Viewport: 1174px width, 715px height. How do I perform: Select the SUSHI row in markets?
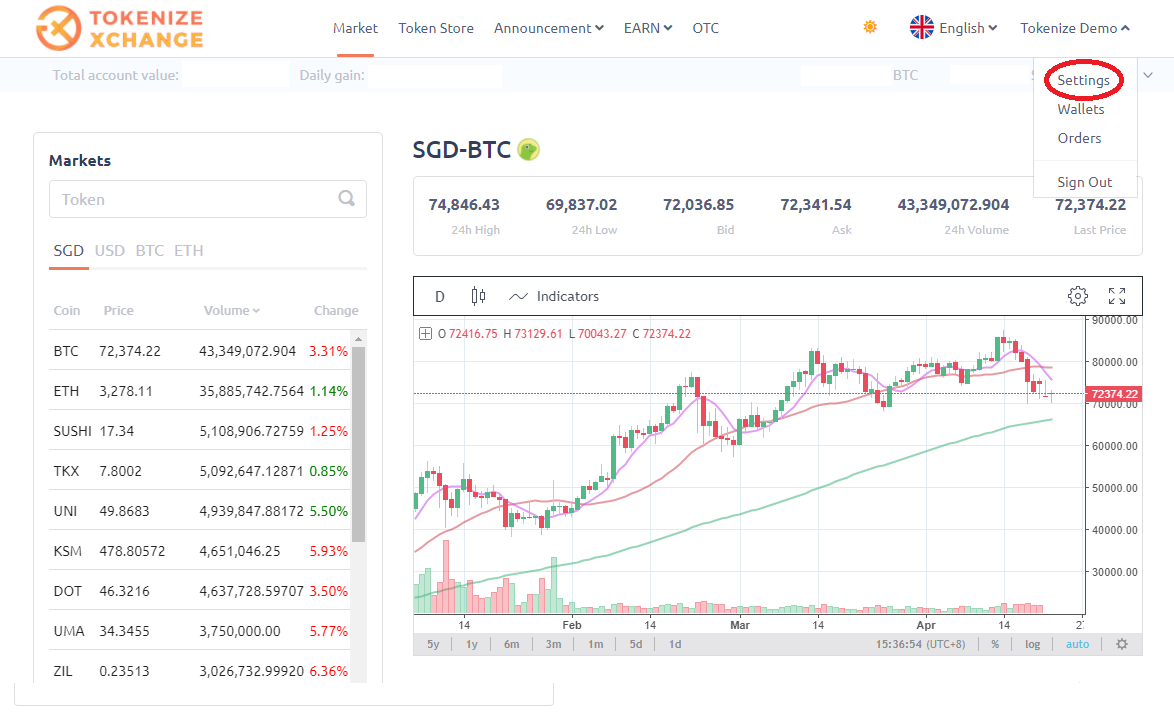200,430
